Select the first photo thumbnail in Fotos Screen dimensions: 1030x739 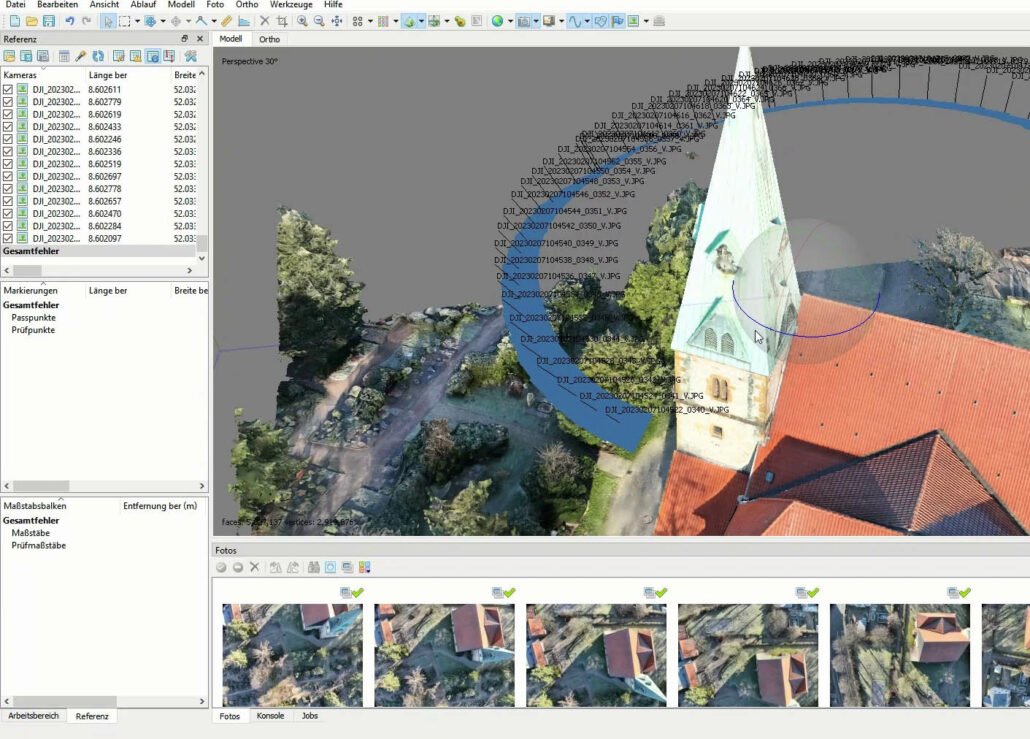292,653
